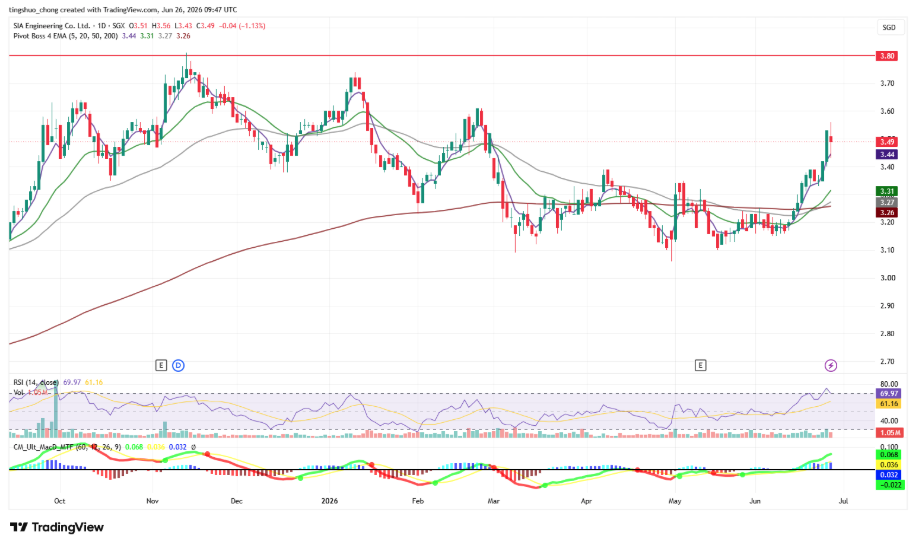Screen dimensions: 914x543
Task: Select the red 3.80 horizontal line price label
Action: (887, 56)
